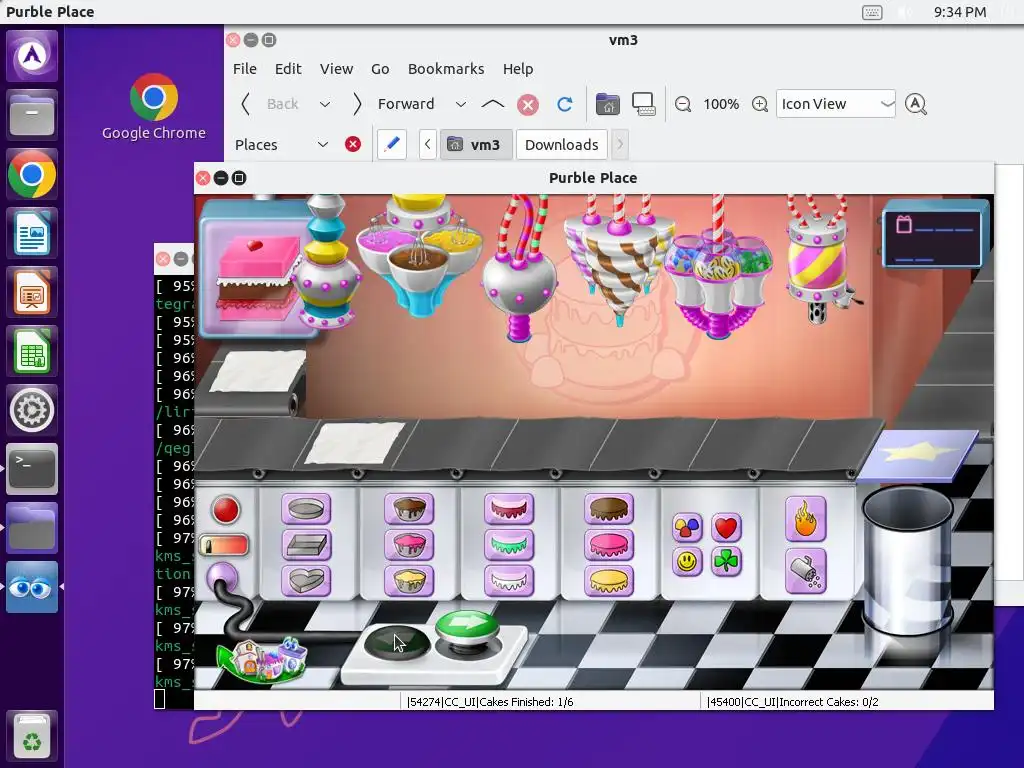Image resolution: width=1024 pixels, height=768 pixels.
Task: Click the search magnifier icon in vm3
Action: pos(916,104)
